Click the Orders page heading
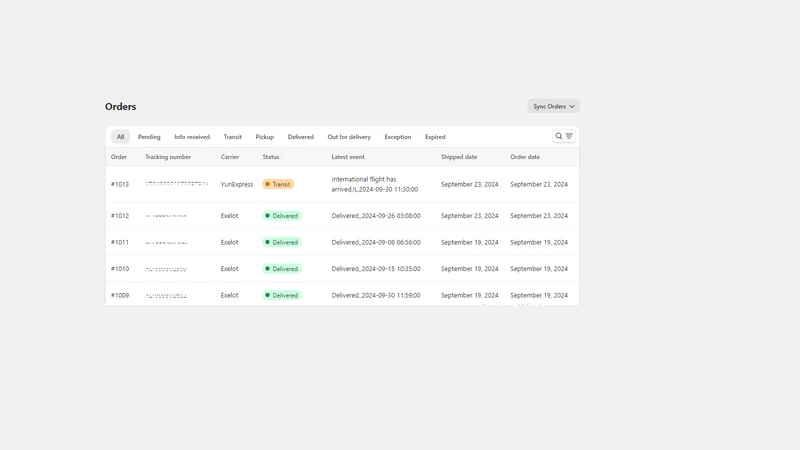The height and width of the screenshot is (450, 800). point(120,107)
